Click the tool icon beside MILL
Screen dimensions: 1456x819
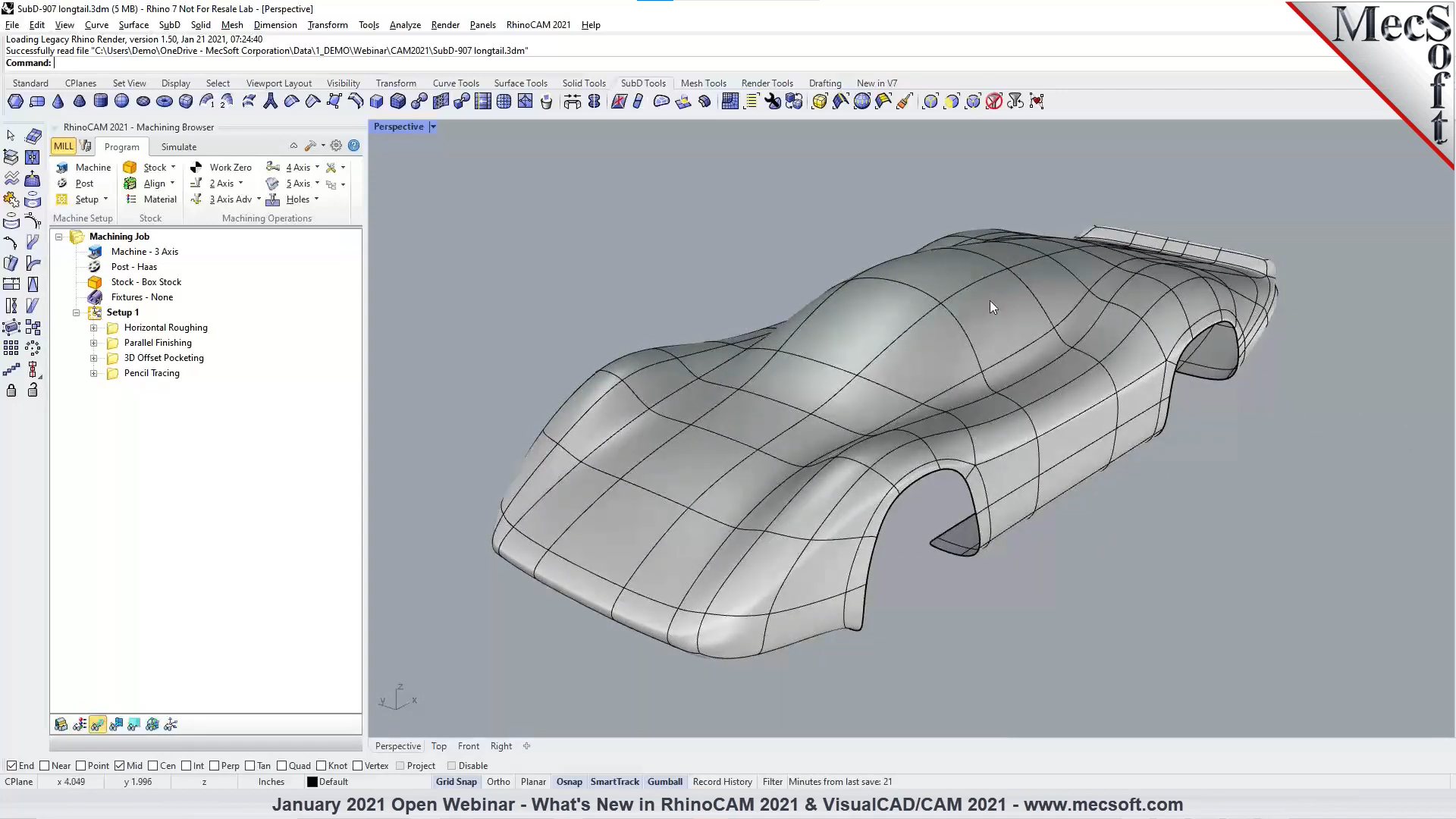point(86,146)
